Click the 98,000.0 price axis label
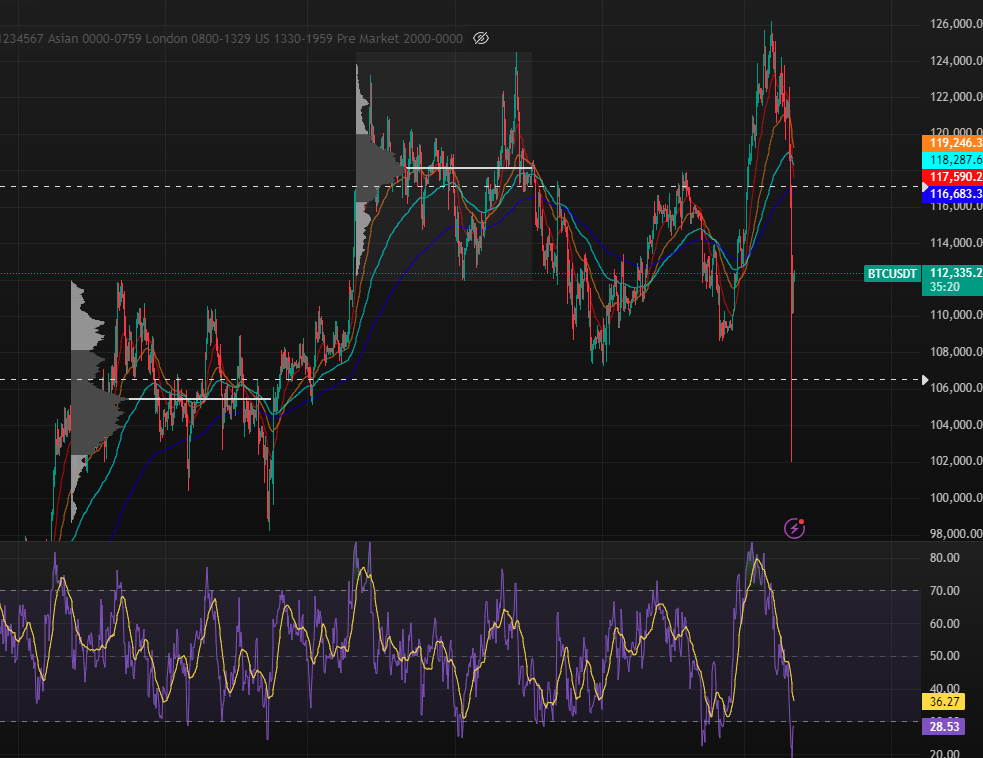 956,534
